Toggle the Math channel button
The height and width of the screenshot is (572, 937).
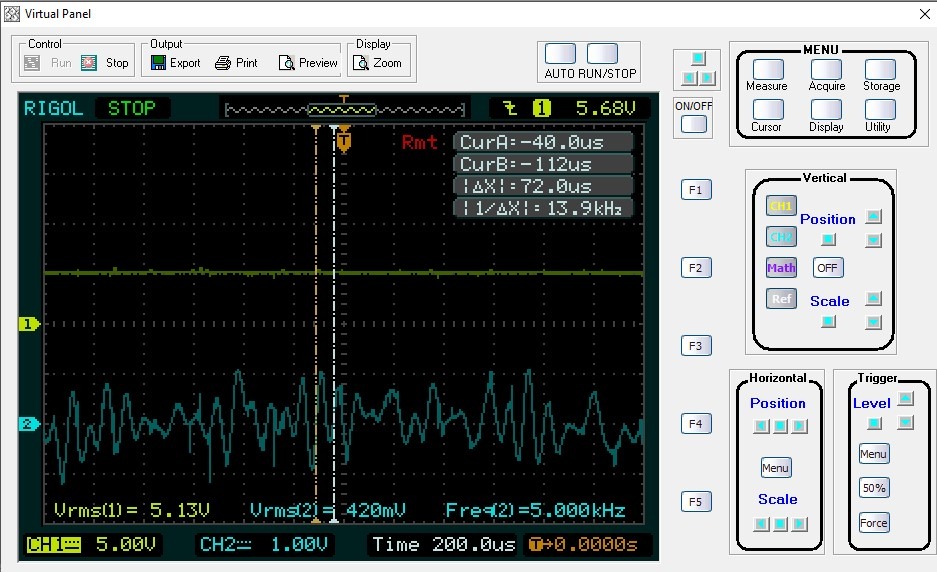coord(781,268)
